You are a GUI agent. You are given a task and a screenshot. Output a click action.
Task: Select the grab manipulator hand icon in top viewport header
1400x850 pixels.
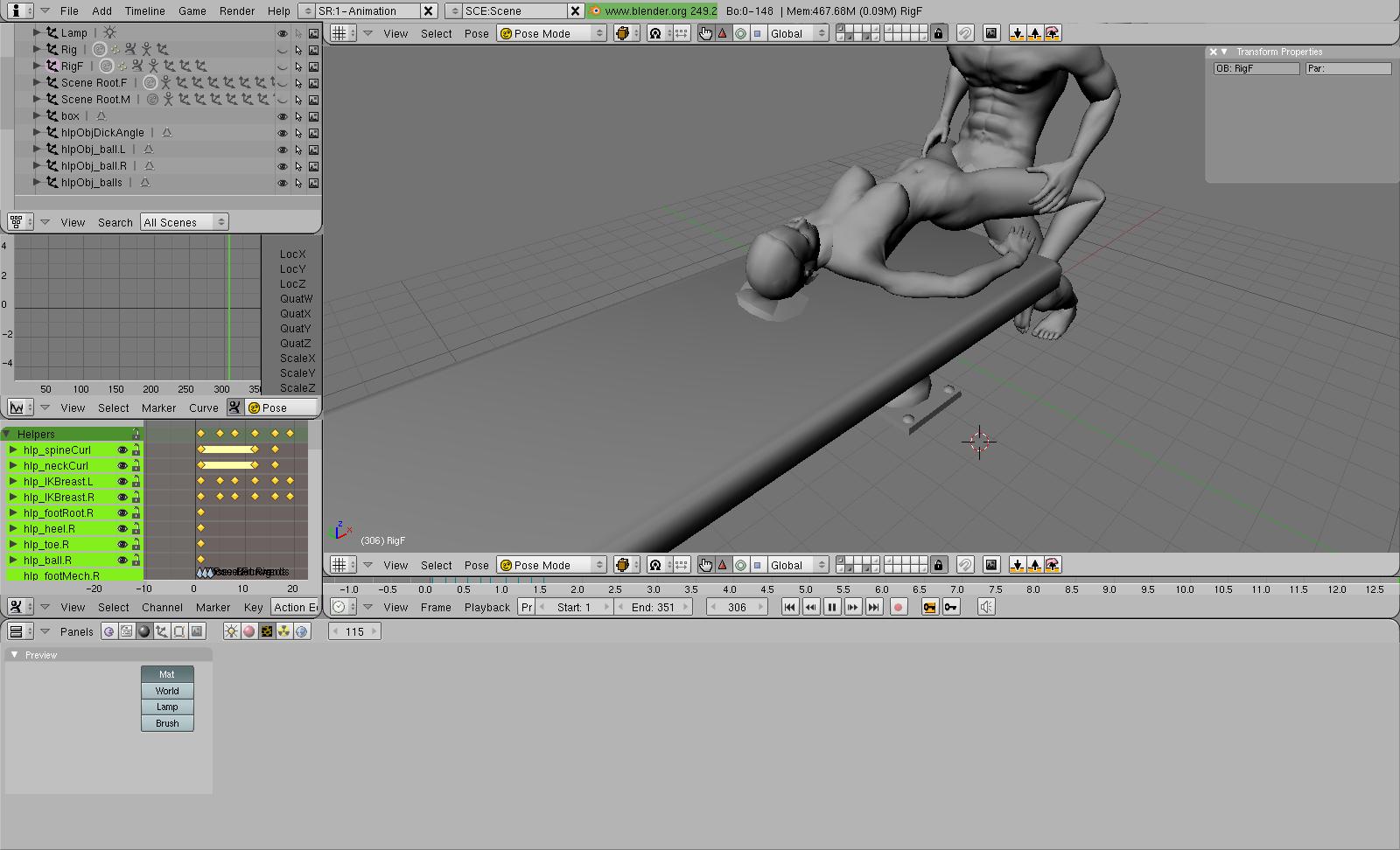click(705, 33)
